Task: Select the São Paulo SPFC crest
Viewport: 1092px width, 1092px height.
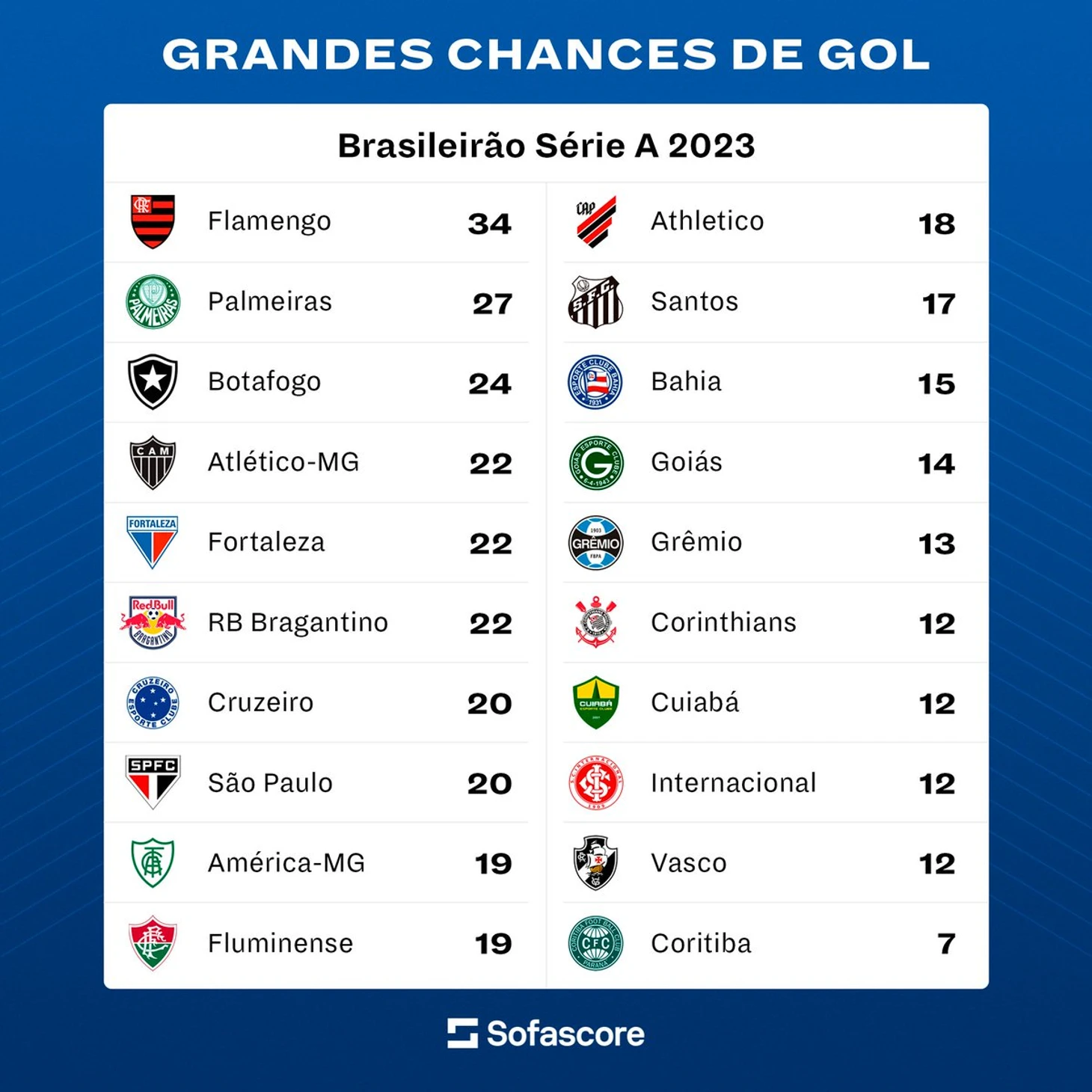Action: click(153, 782)
